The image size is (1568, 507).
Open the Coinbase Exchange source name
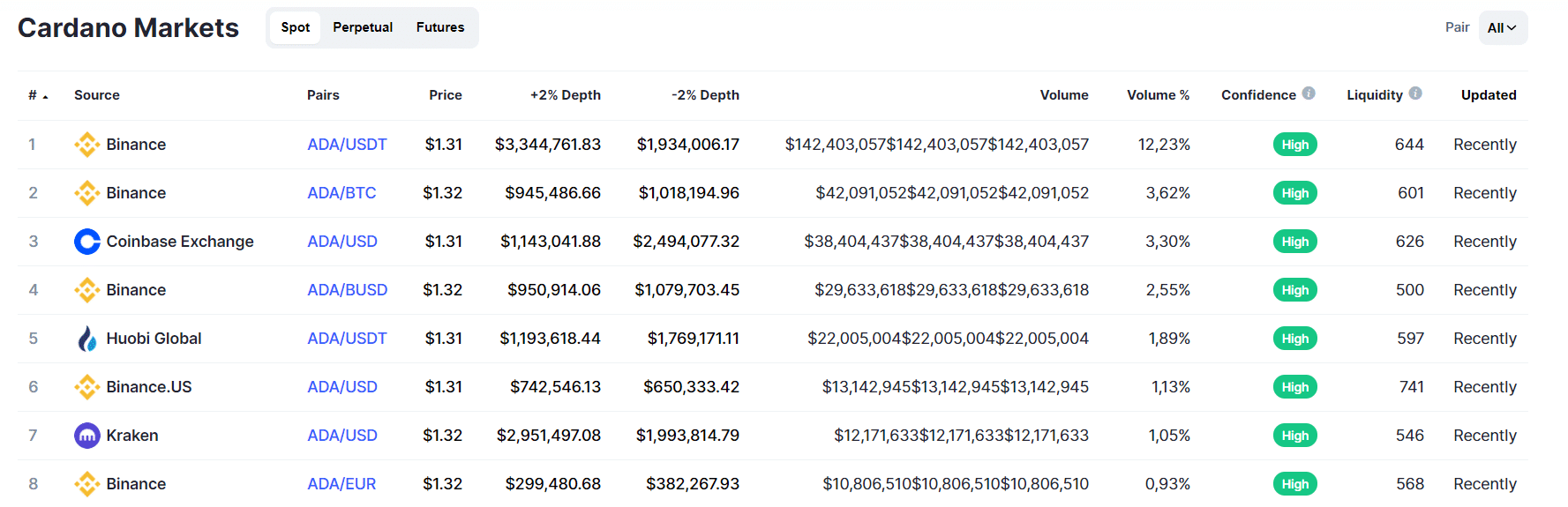point(180,242)
